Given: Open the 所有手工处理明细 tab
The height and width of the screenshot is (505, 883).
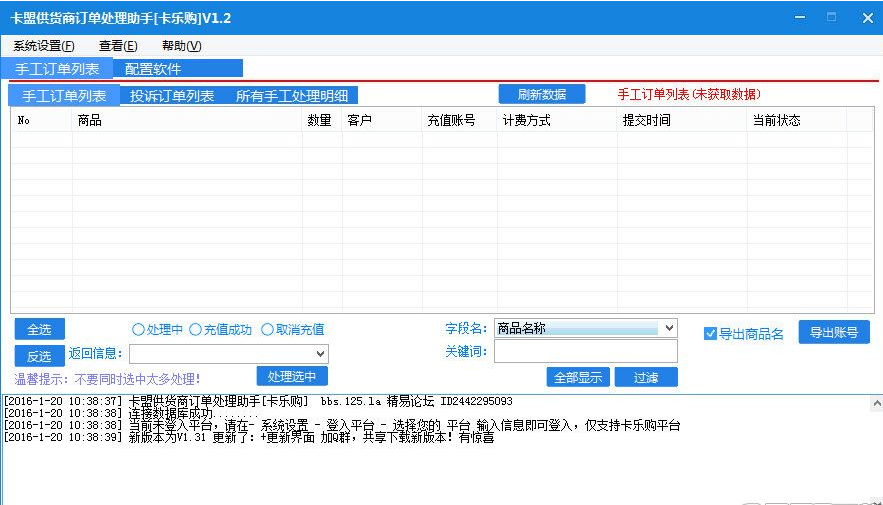Looking at the screenshot, I should coord(292,96).
